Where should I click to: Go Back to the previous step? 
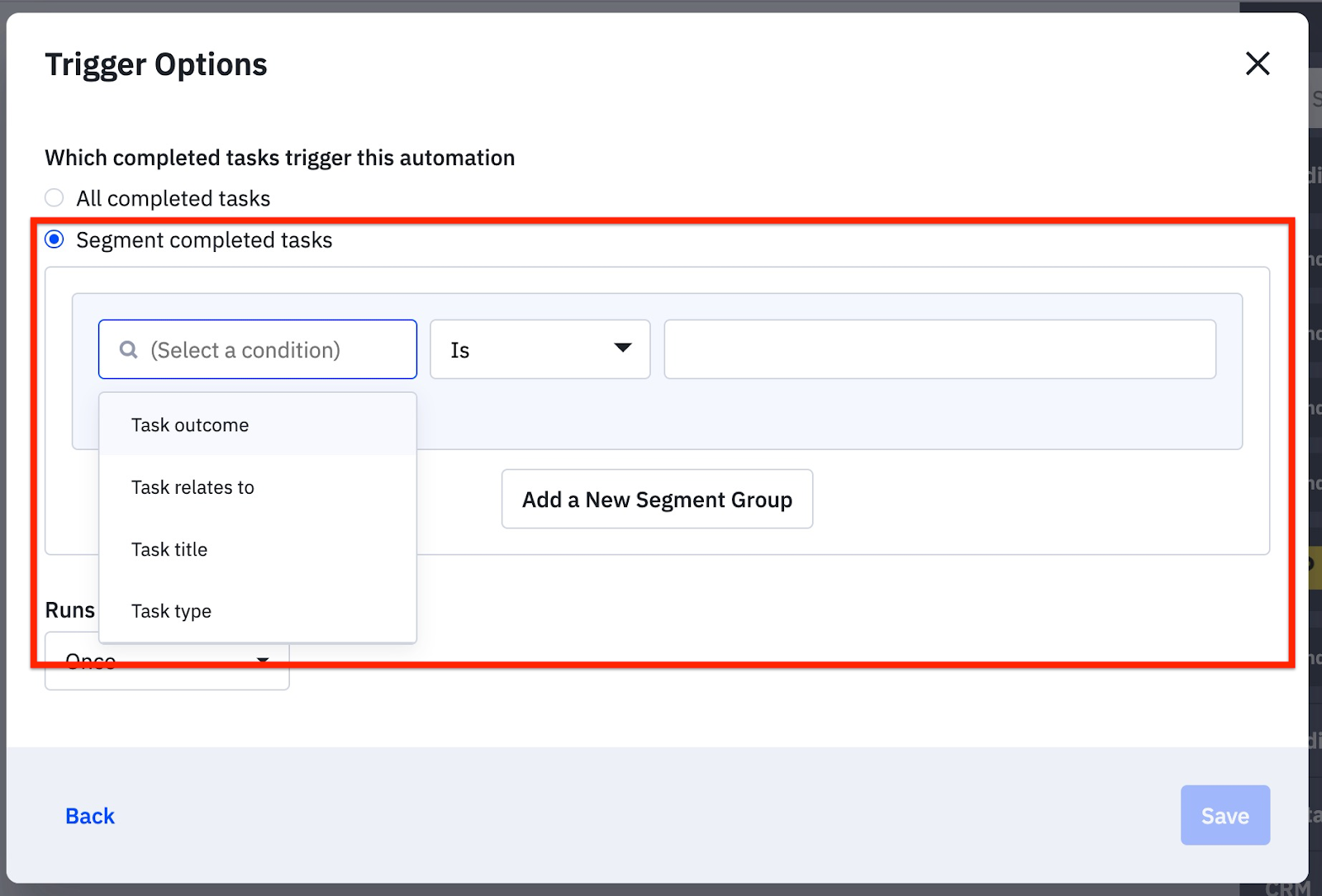pos(90,816)
